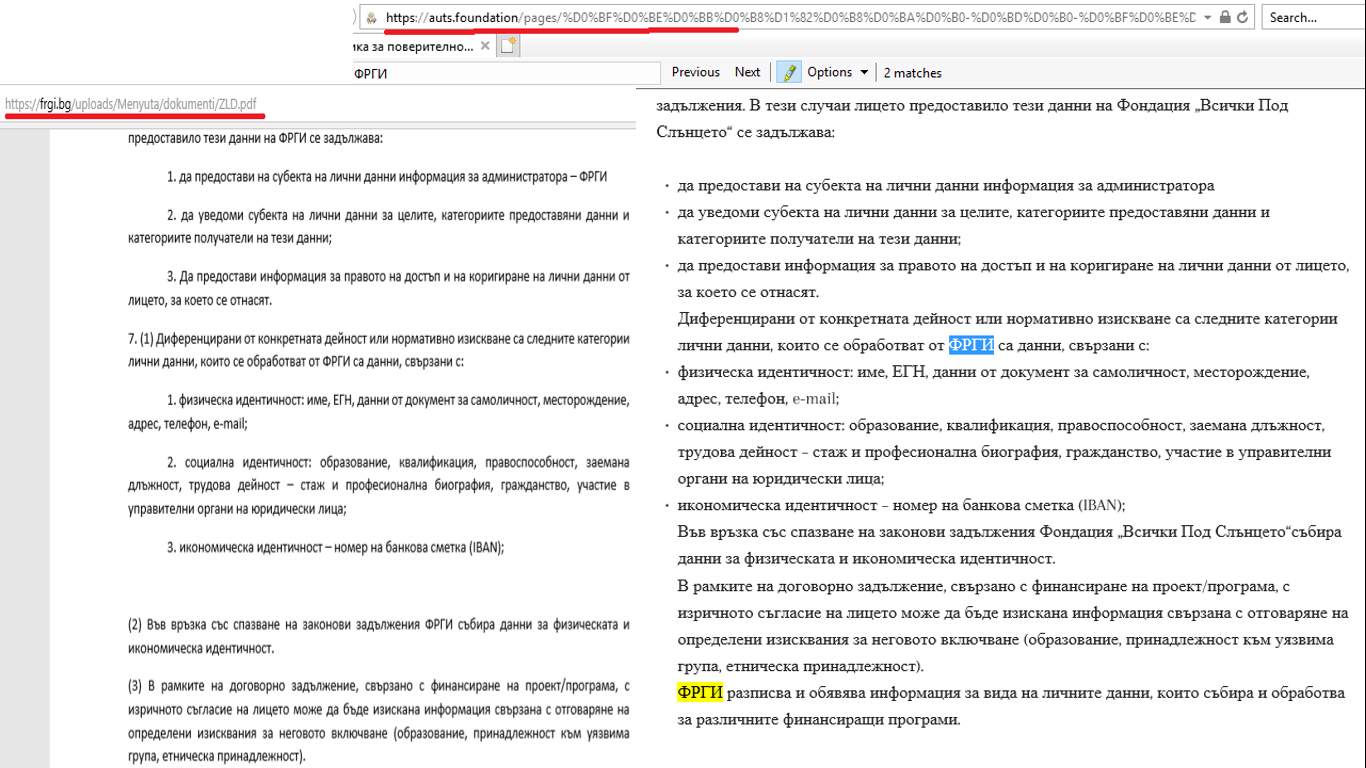The image size is (1366, 768).
Task: Click right page bullet 'да уведоми субекта на лични данни'
Action: (x=974, y=225)
